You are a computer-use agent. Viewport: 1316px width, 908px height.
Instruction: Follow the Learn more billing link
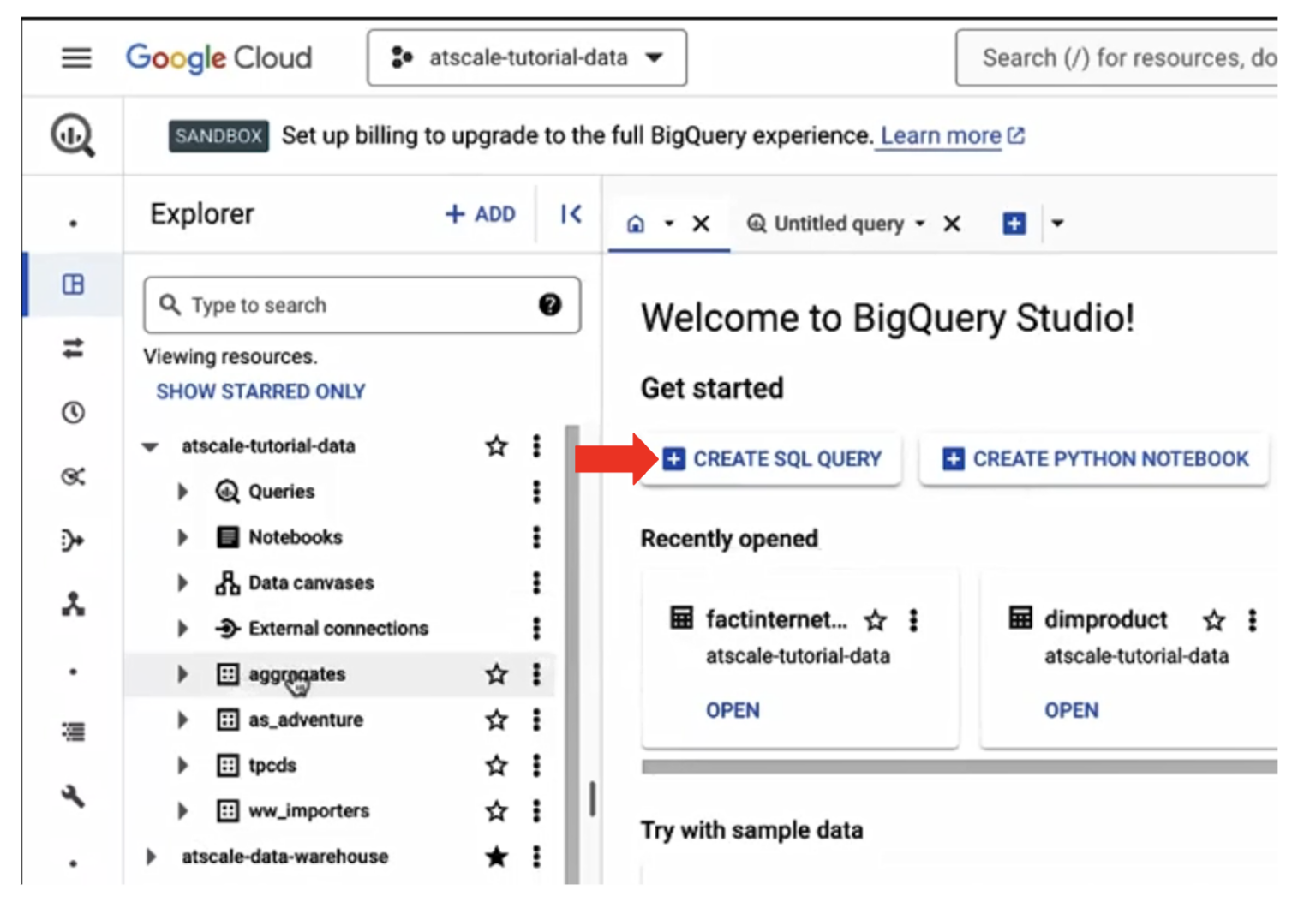[940, 135]
